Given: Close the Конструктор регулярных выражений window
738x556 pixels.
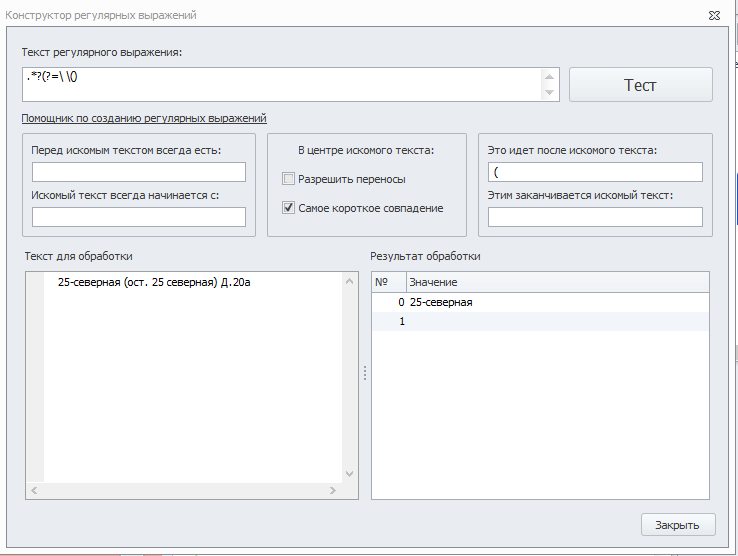Looking at the screenshot, I should click(x=714, y=16).
